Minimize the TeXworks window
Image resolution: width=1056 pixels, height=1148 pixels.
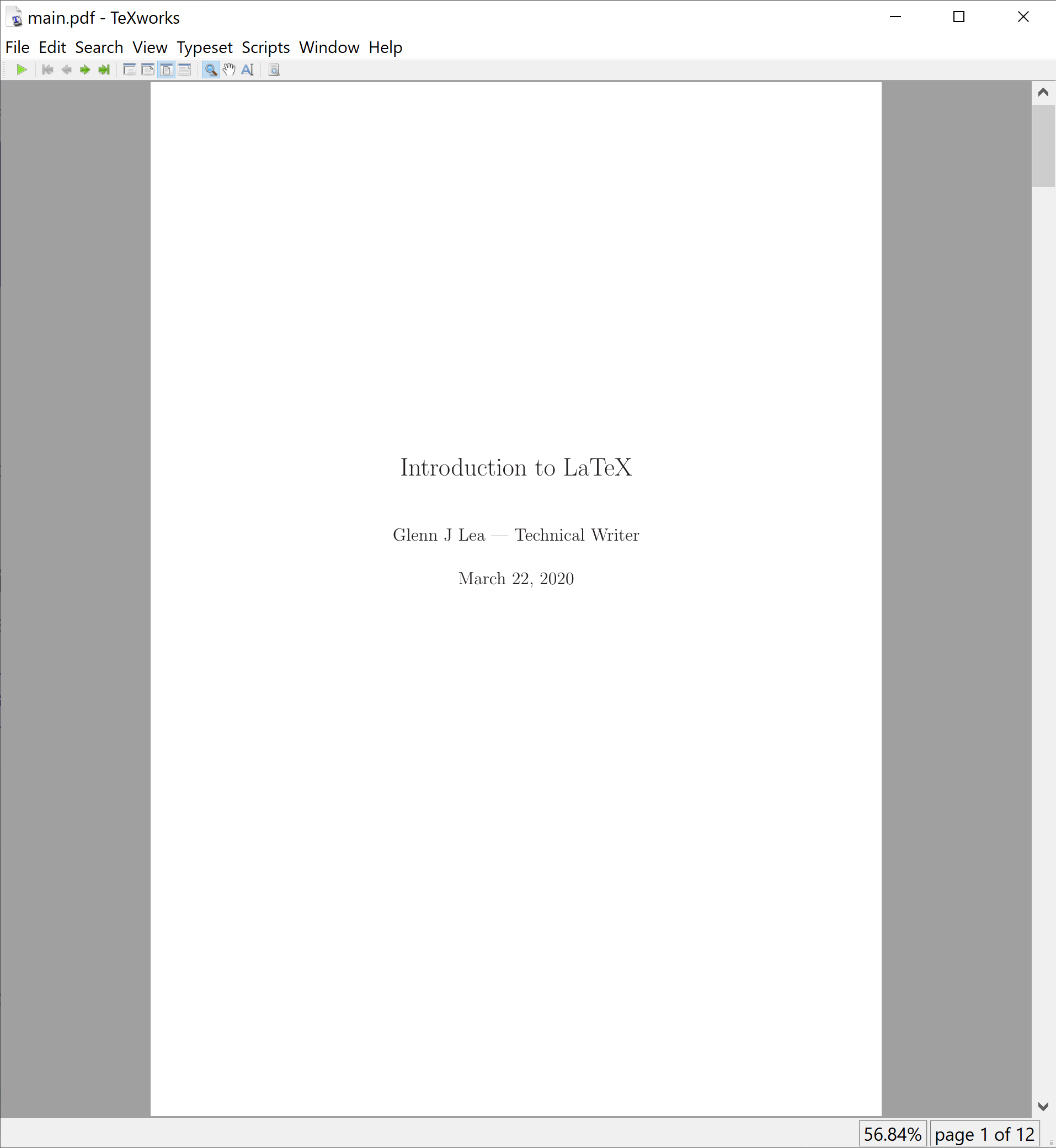pyautogui.click(x=895, y=17)
